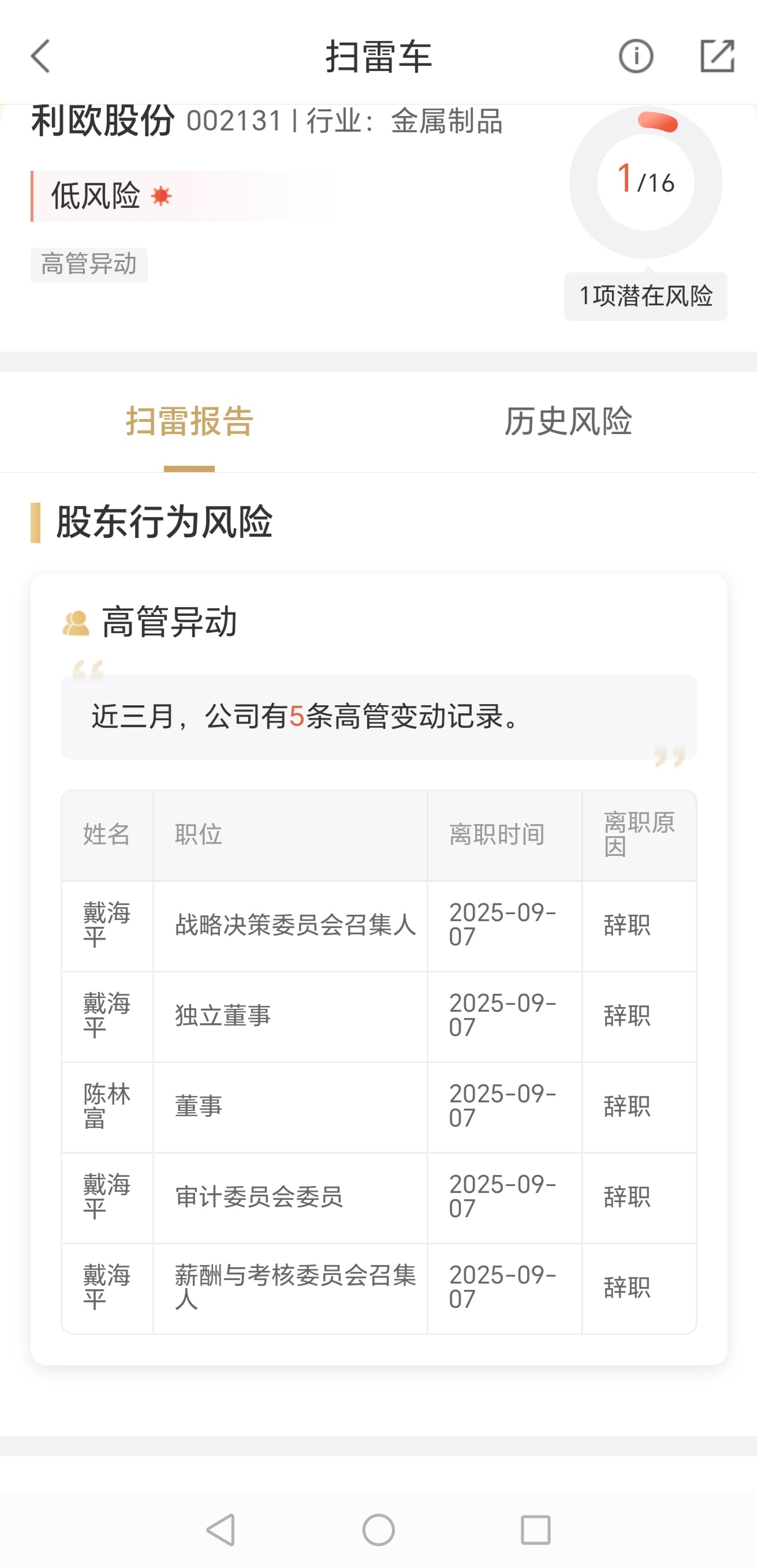Tap 陈林富 name in the table
Image resolution: width=757 pixels, height=1568 pixels.
coord(107,1106)
